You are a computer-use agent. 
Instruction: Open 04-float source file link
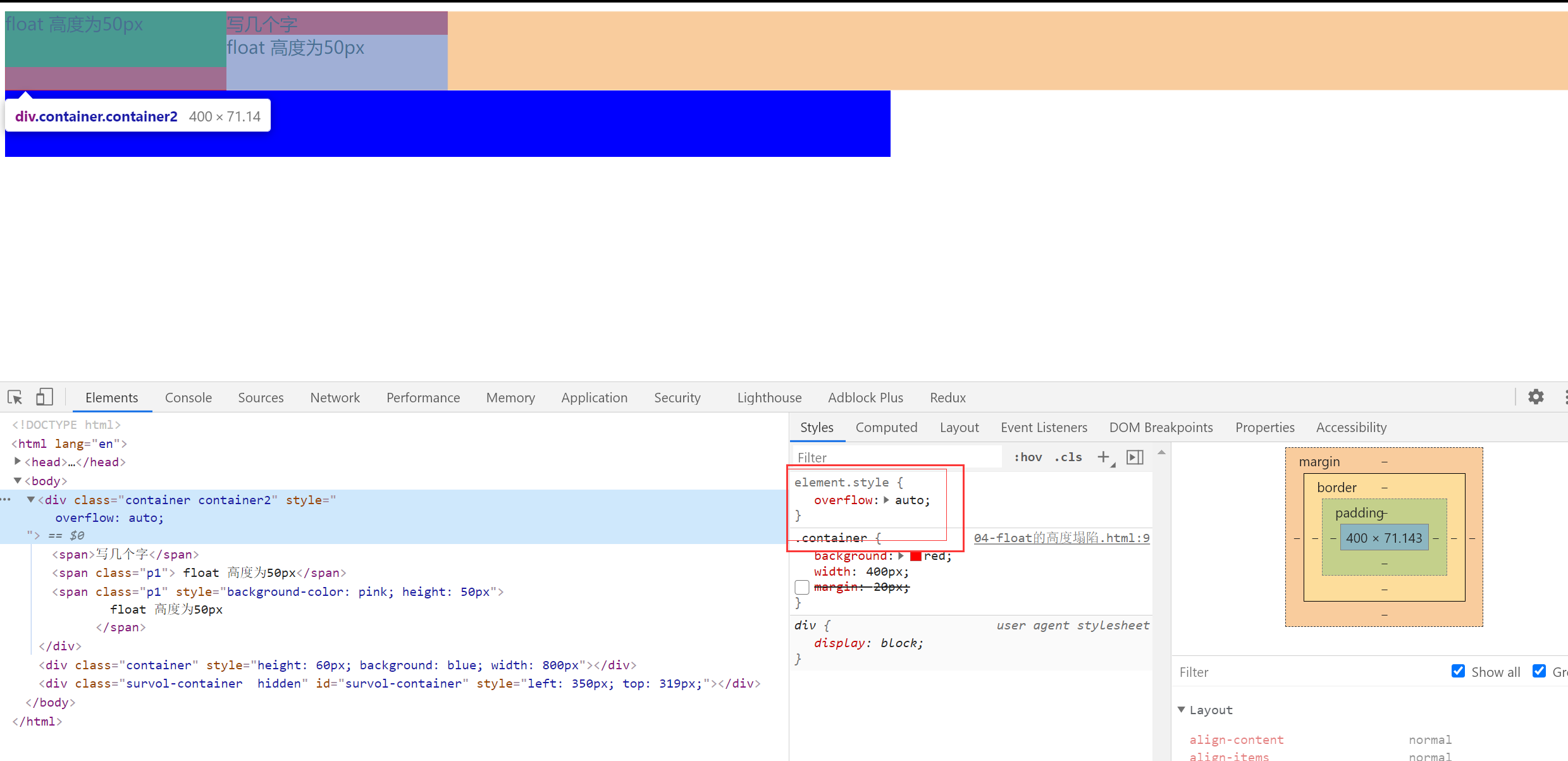[x=1061, y=538]
